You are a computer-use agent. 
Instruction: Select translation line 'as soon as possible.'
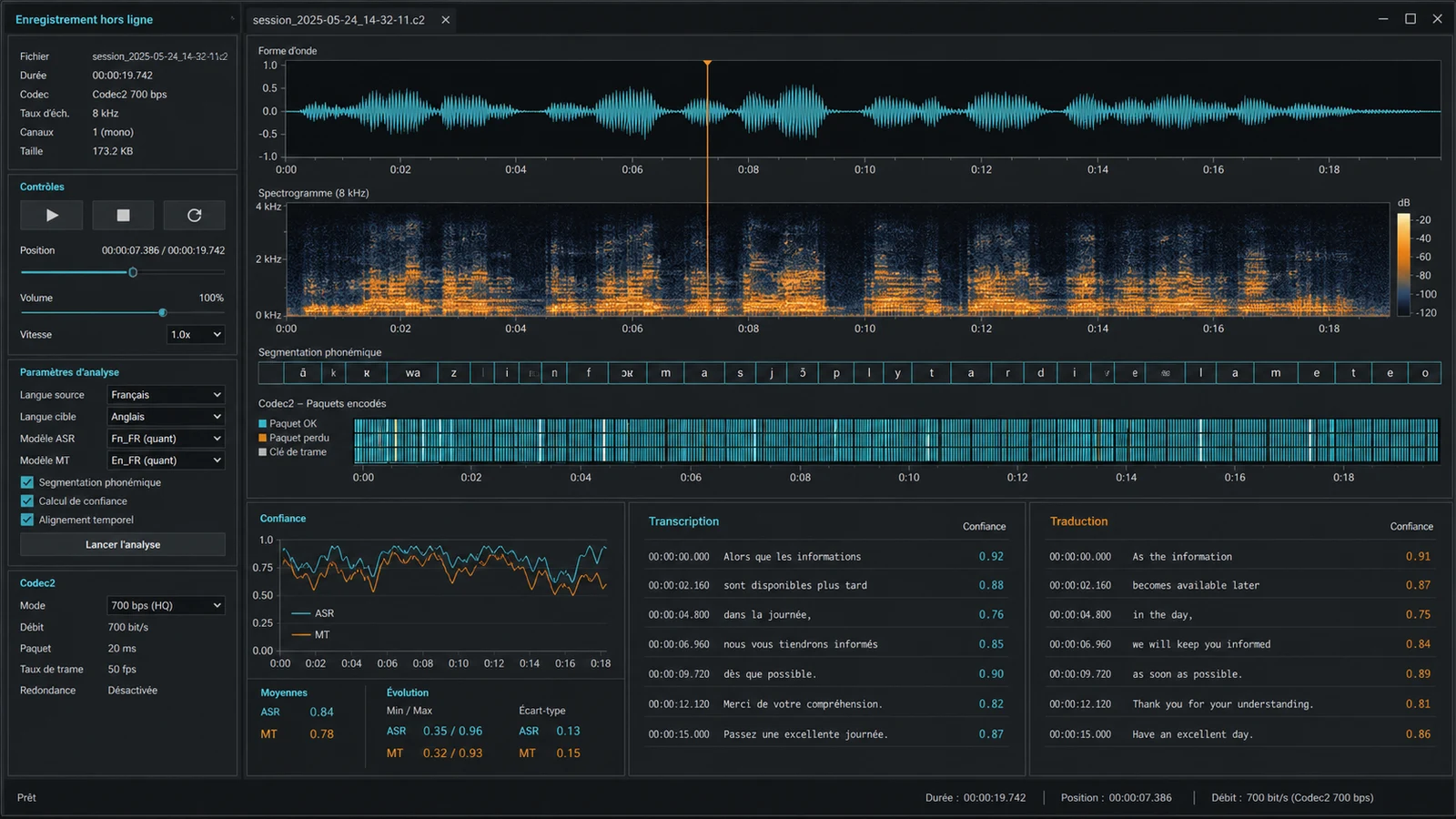click(x=1240, y=674)
